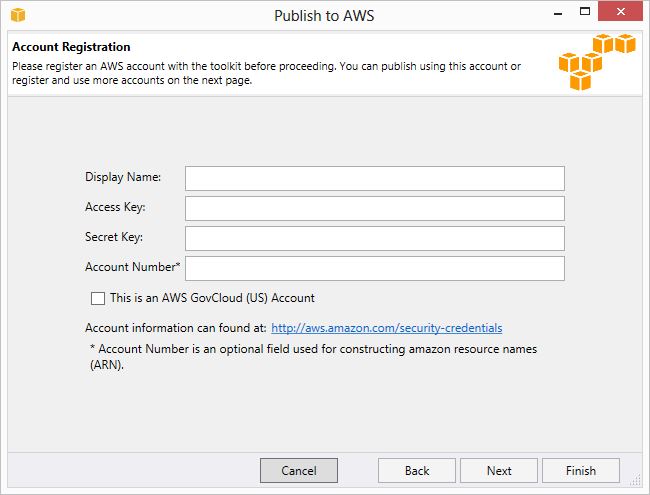Click the resize grip at window corner
Image resolution: width=650 pixels, height=495 pixels.
635,480
